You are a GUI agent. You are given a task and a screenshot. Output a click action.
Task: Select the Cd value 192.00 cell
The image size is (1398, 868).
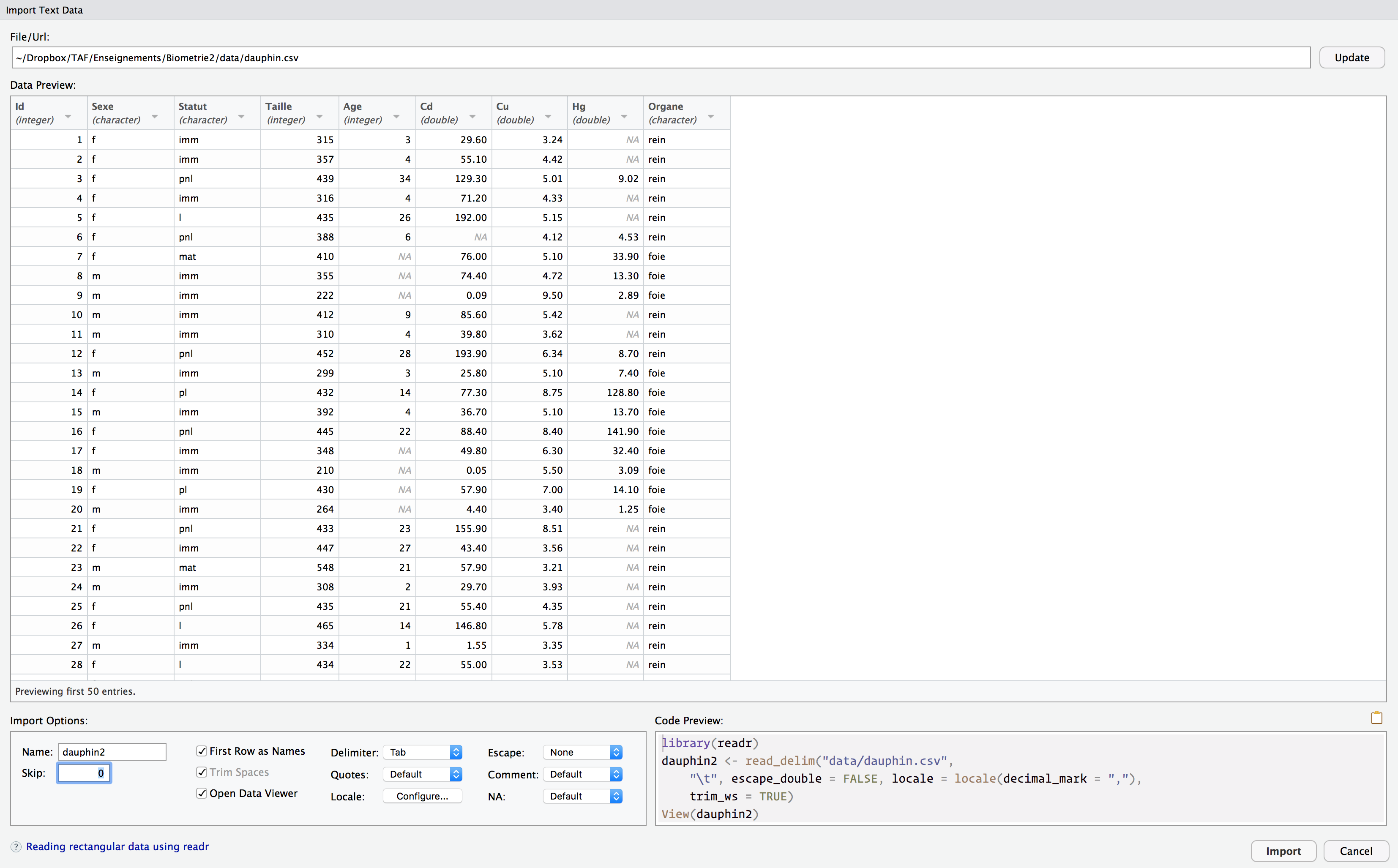click(453, 218)
